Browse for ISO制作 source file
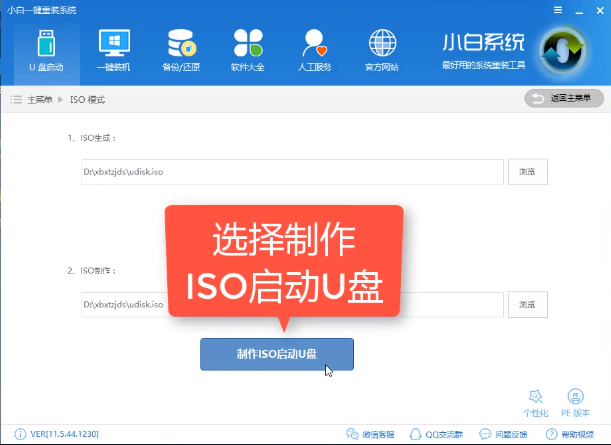This screenshot has width=611, height=445. (527, 303)
